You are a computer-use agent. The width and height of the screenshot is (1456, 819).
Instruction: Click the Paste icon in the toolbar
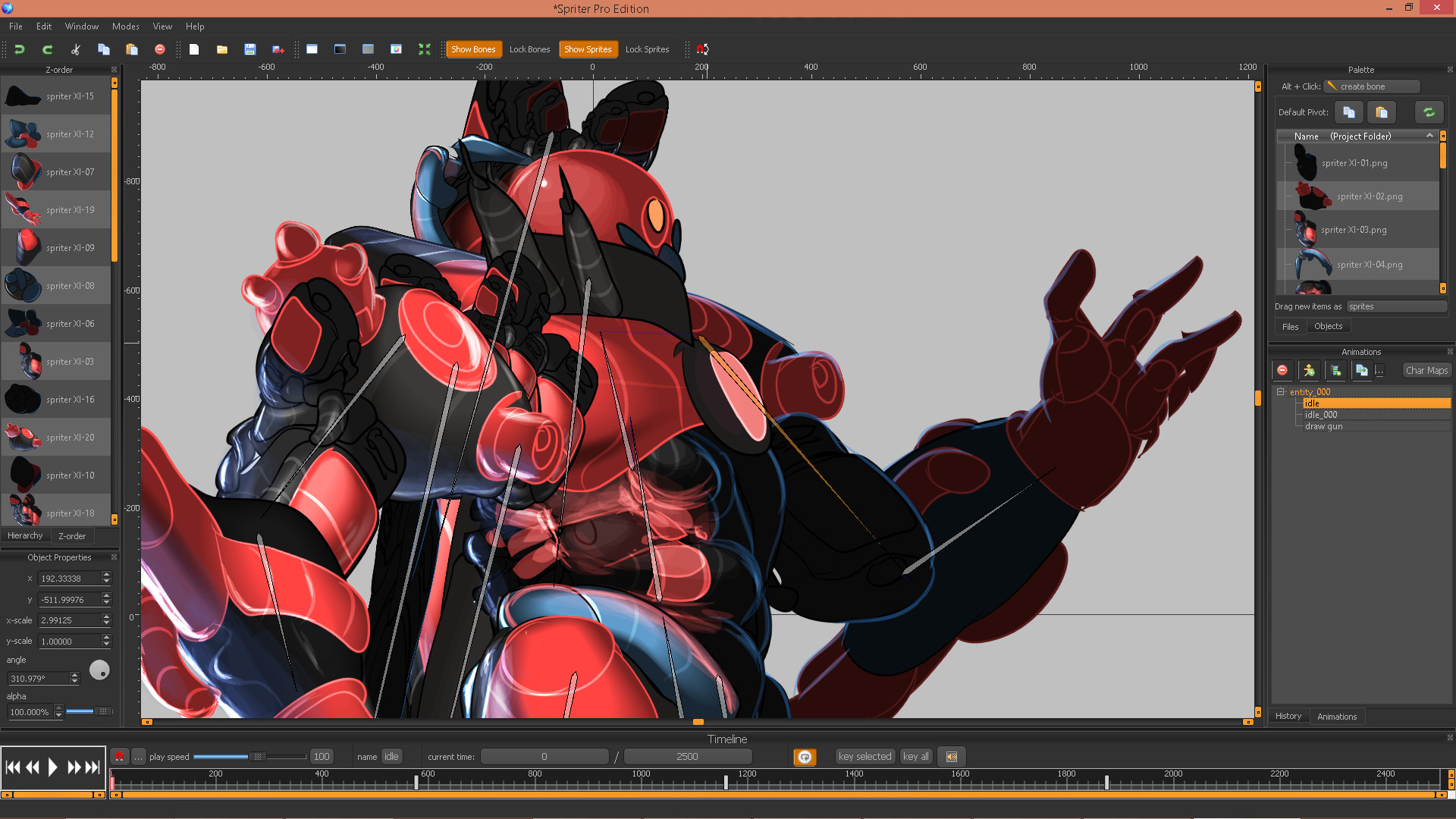[131, 49]
